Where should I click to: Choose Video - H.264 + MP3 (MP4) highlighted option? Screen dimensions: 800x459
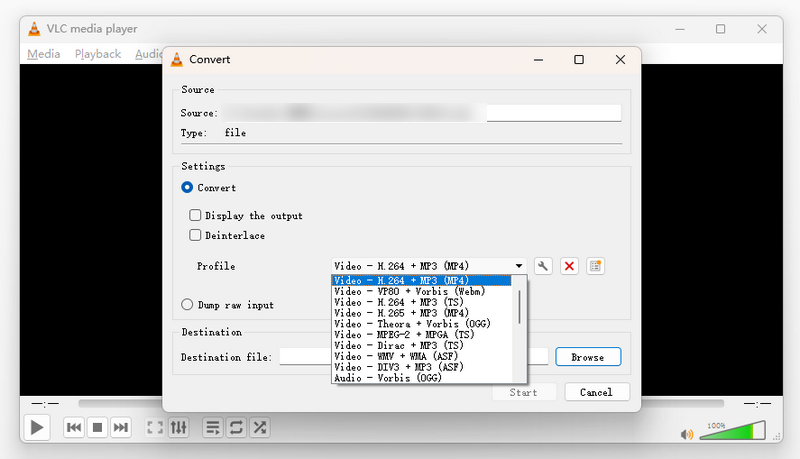click(421, 280)
